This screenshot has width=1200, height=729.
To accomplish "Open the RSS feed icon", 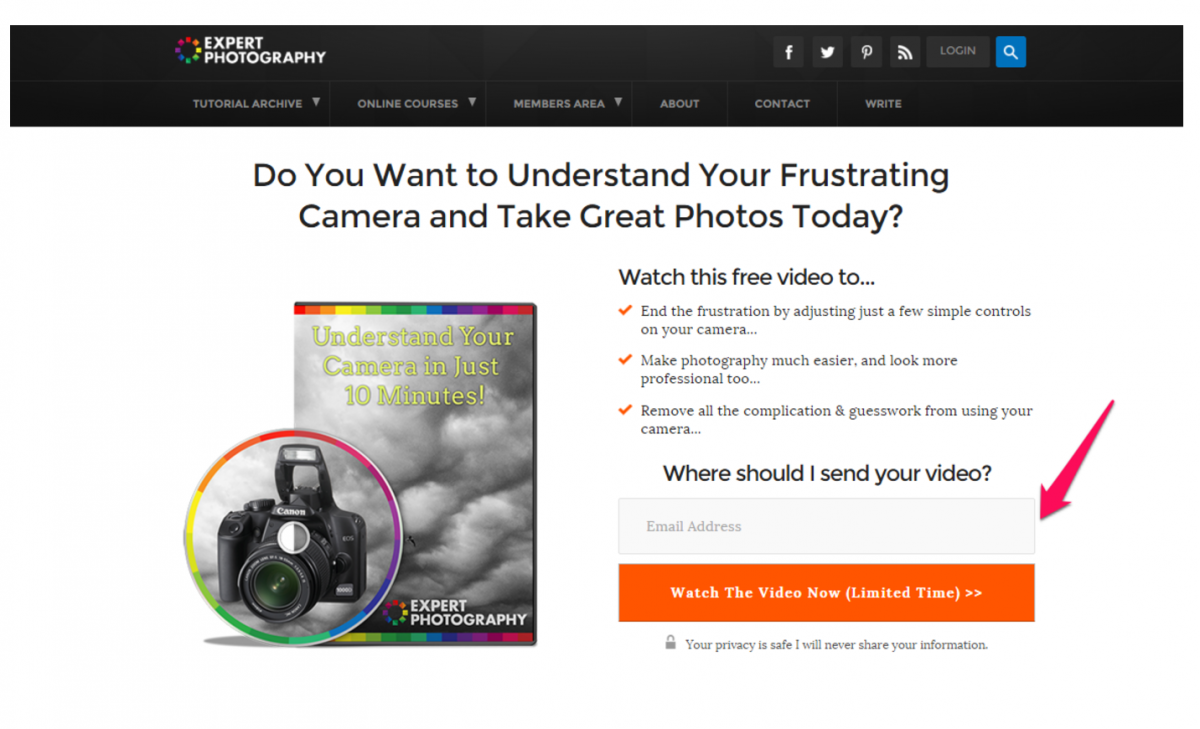I will 905,52.
